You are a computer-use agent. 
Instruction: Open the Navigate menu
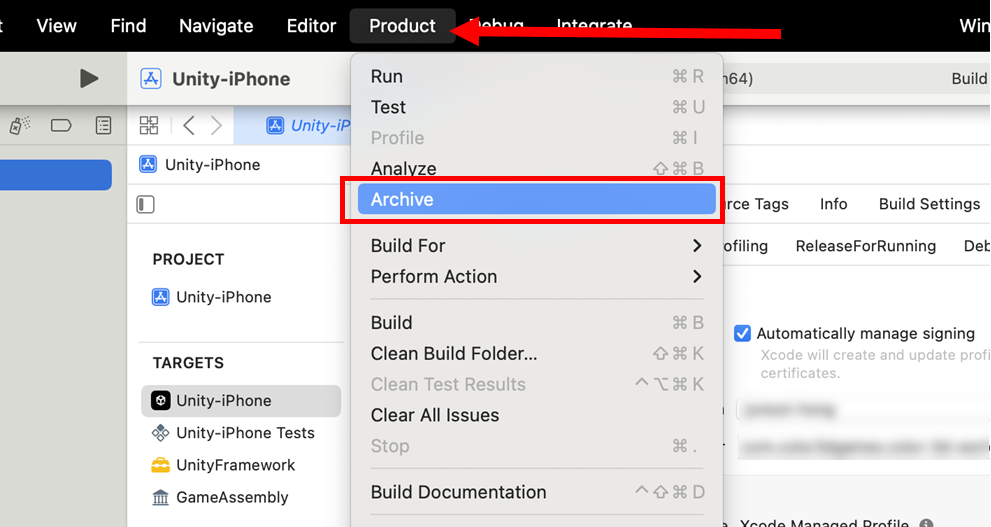(216, 26)
